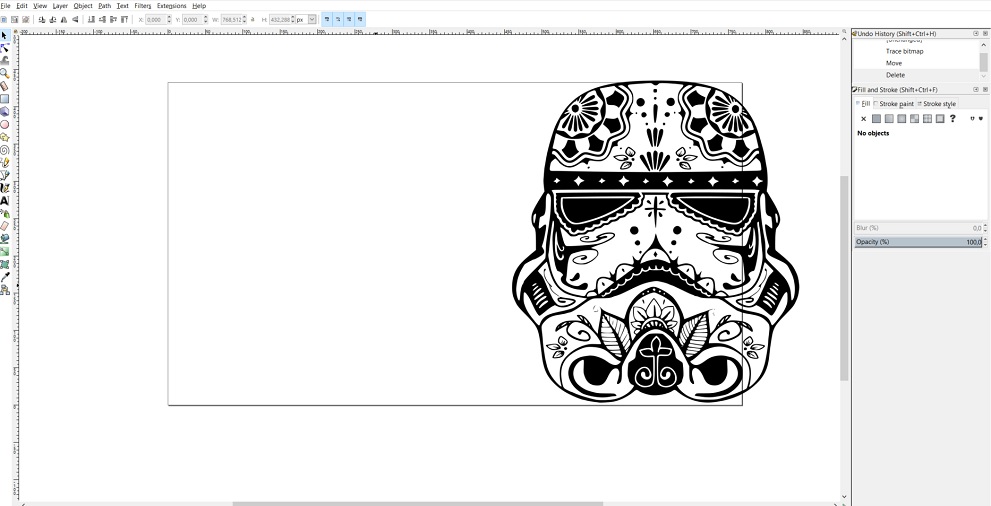Open the Edit menu
991x506 pixels.
pos(22,6)
